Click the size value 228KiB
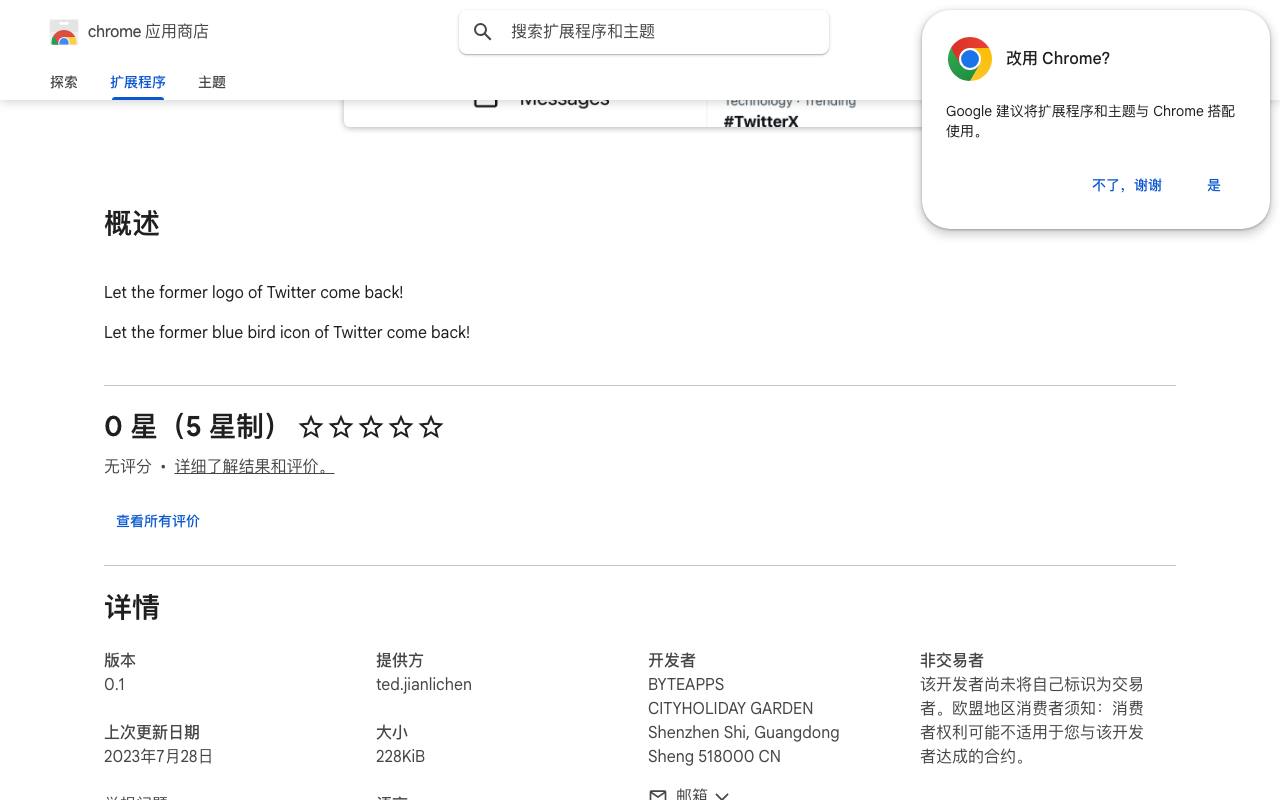 point(400,757)
